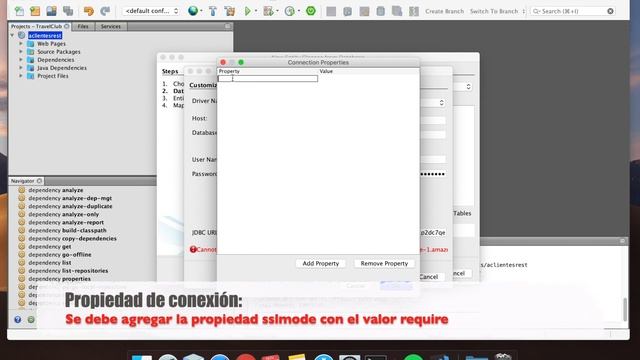Viewport: 640px width, 360px height.
Task: Select dependency analyze-dep-mgt in Navigator
Action: tap(70, 198)
